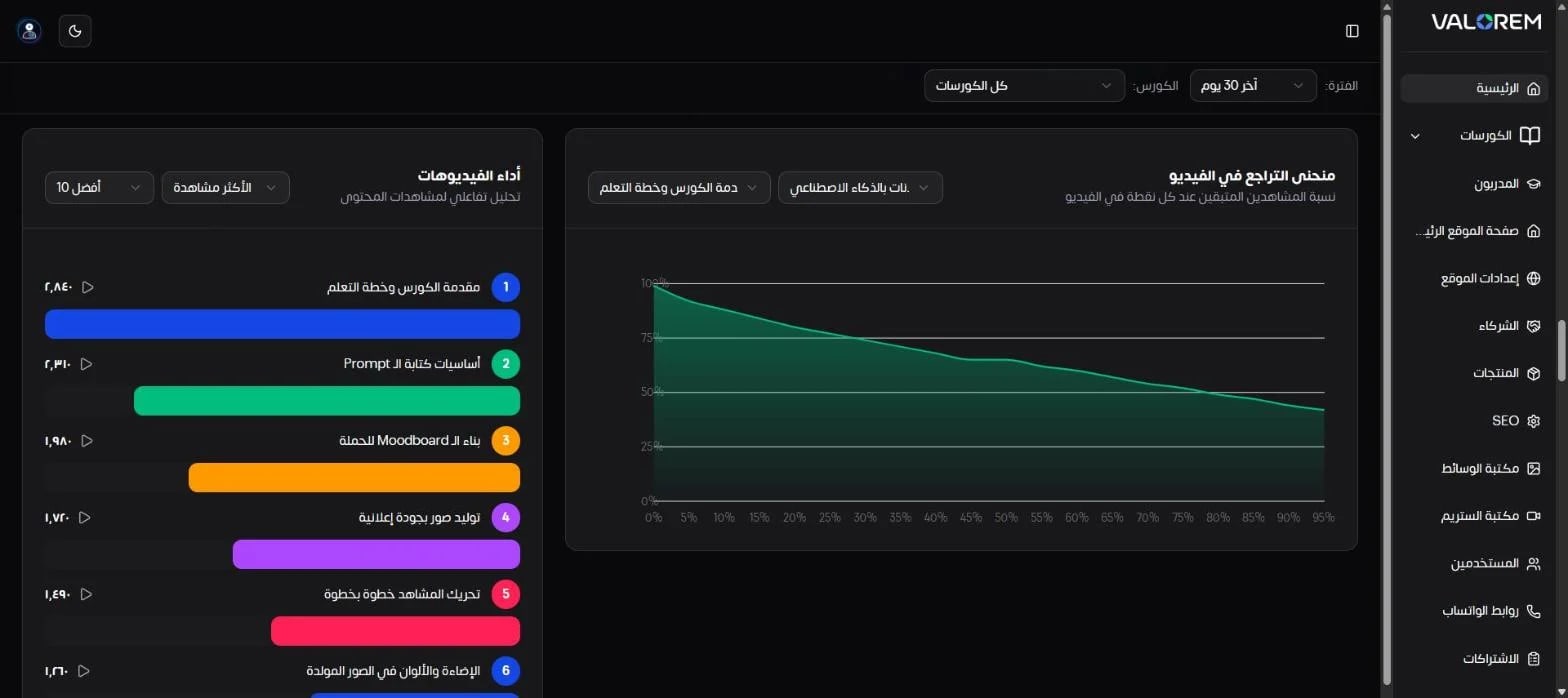Click phone icon for روابط الواتساب
1568x698 pixels.
(1534, 611)
